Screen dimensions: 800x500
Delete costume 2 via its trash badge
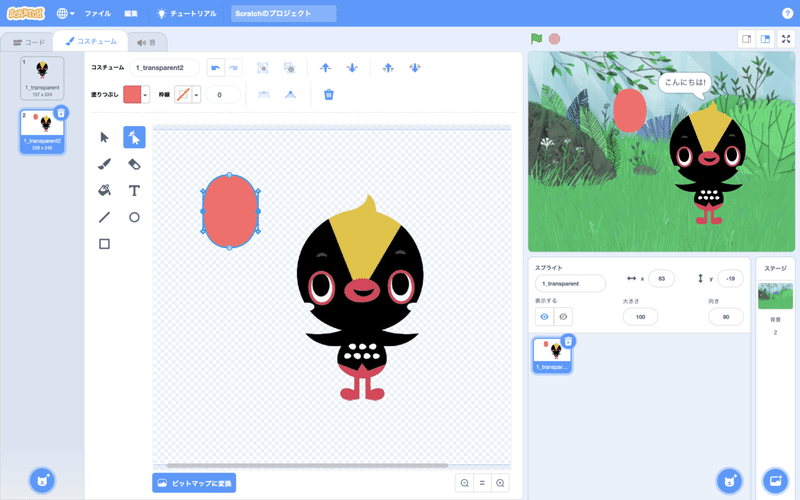61,113
